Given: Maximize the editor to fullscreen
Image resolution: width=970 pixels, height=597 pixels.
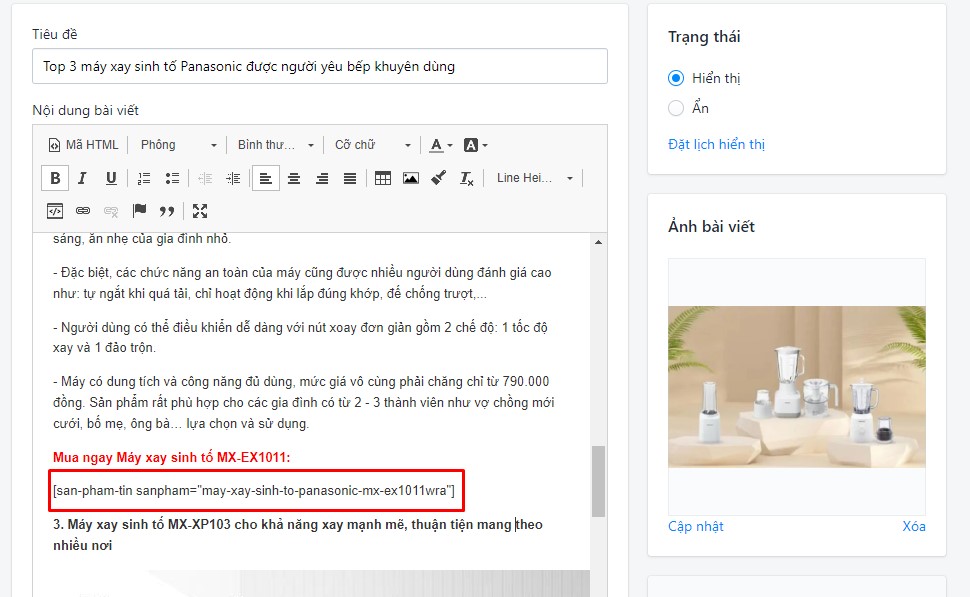Looking at the screenshot, I should [x=200, y=211].
